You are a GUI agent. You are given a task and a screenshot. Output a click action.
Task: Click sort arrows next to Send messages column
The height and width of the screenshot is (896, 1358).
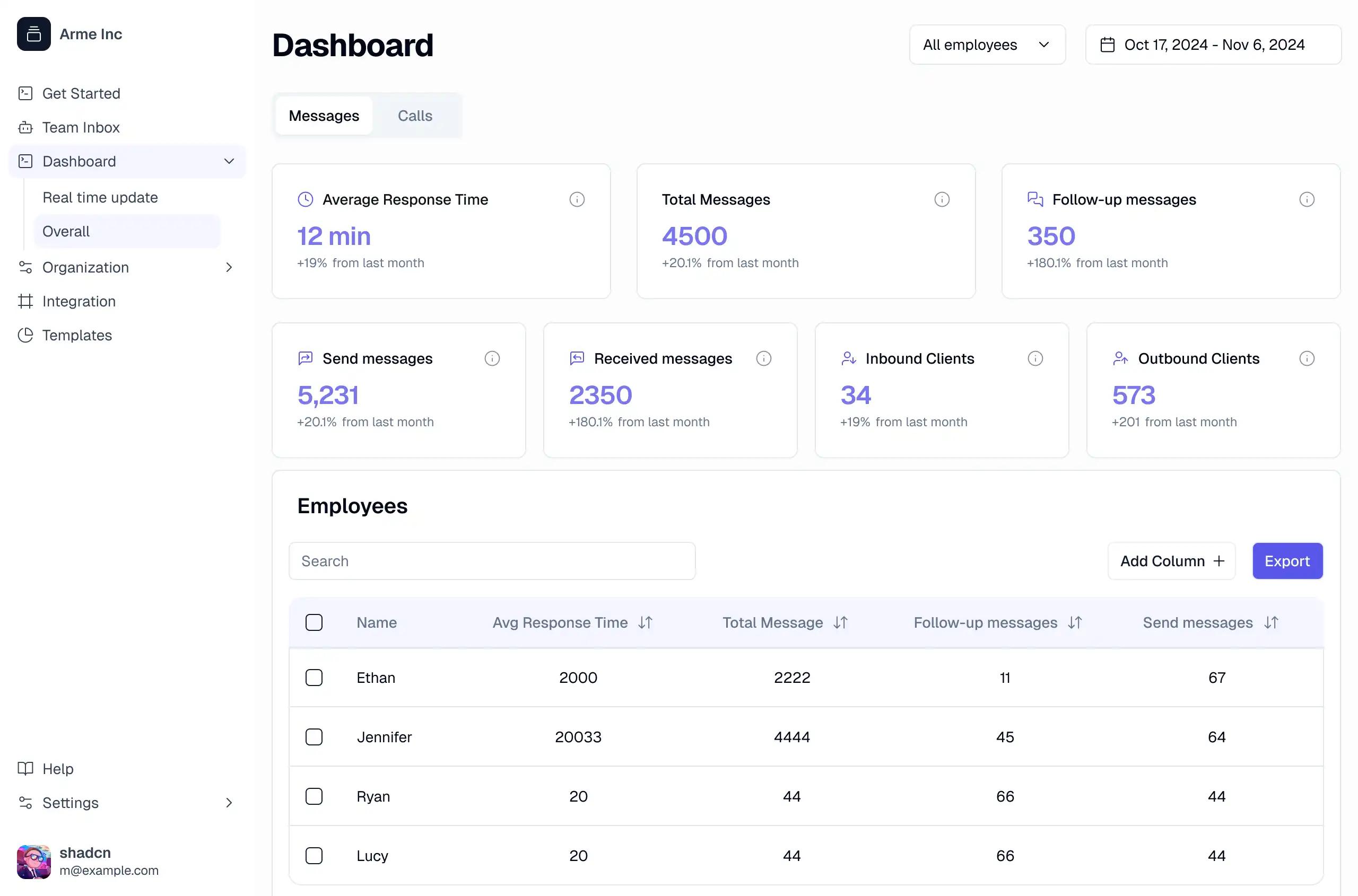click(x=1270, y=622)
